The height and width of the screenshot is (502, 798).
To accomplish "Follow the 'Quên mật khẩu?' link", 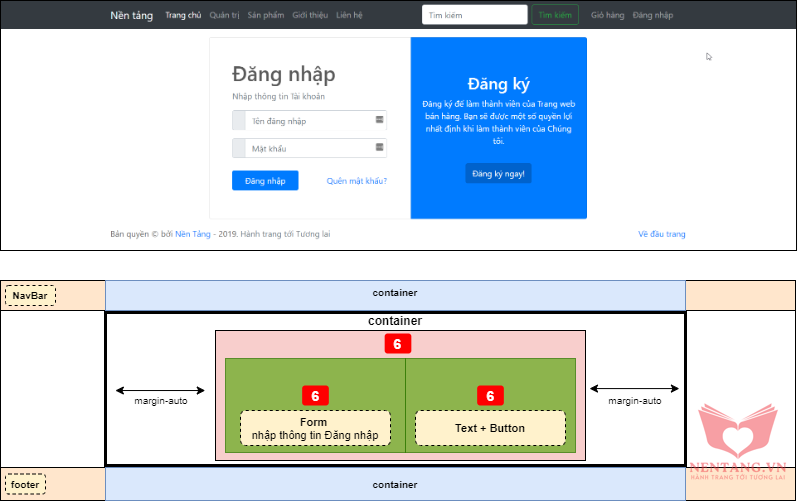I will click(x=356, y=181).
